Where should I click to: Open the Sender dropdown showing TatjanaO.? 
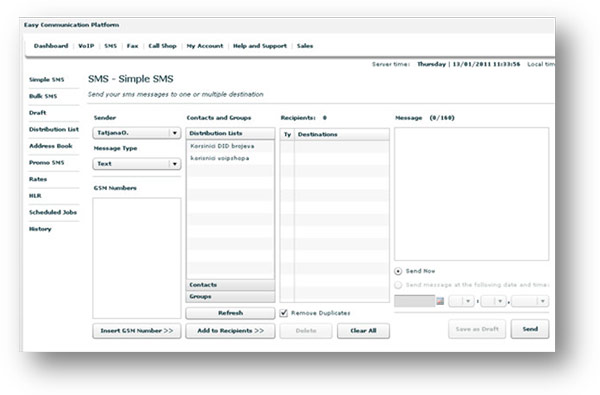point(137,133)
